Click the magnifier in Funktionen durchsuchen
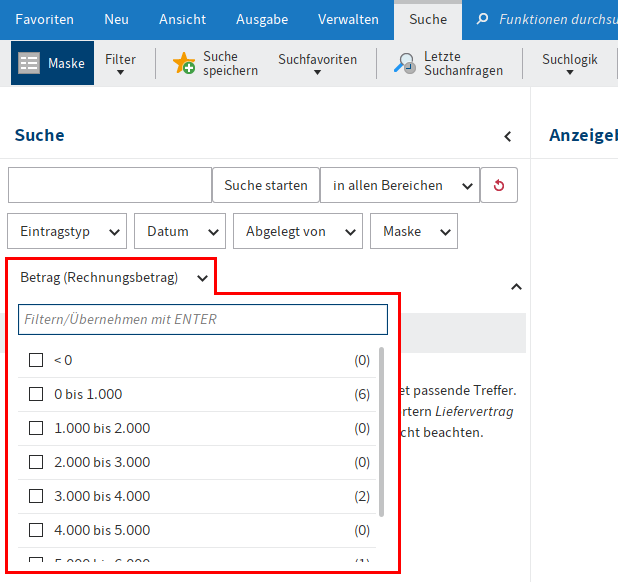This screenshot has height=582, width=618. click(483, 19)
